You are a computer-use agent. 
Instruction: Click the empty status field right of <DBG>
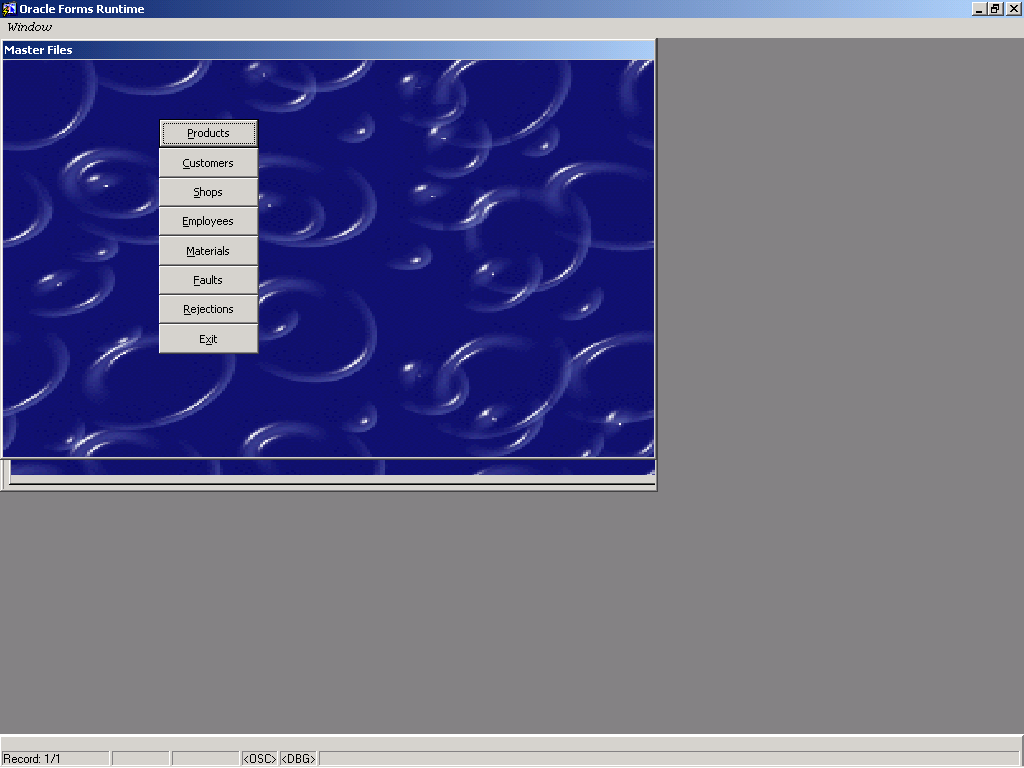click(668, 759)
